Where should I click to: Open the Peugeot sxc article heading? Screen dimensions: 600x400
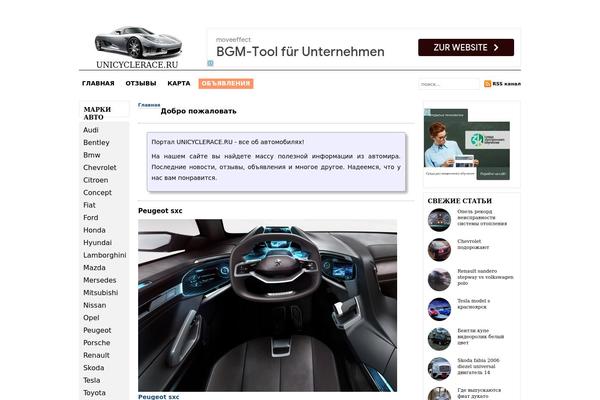coord(160,211)
